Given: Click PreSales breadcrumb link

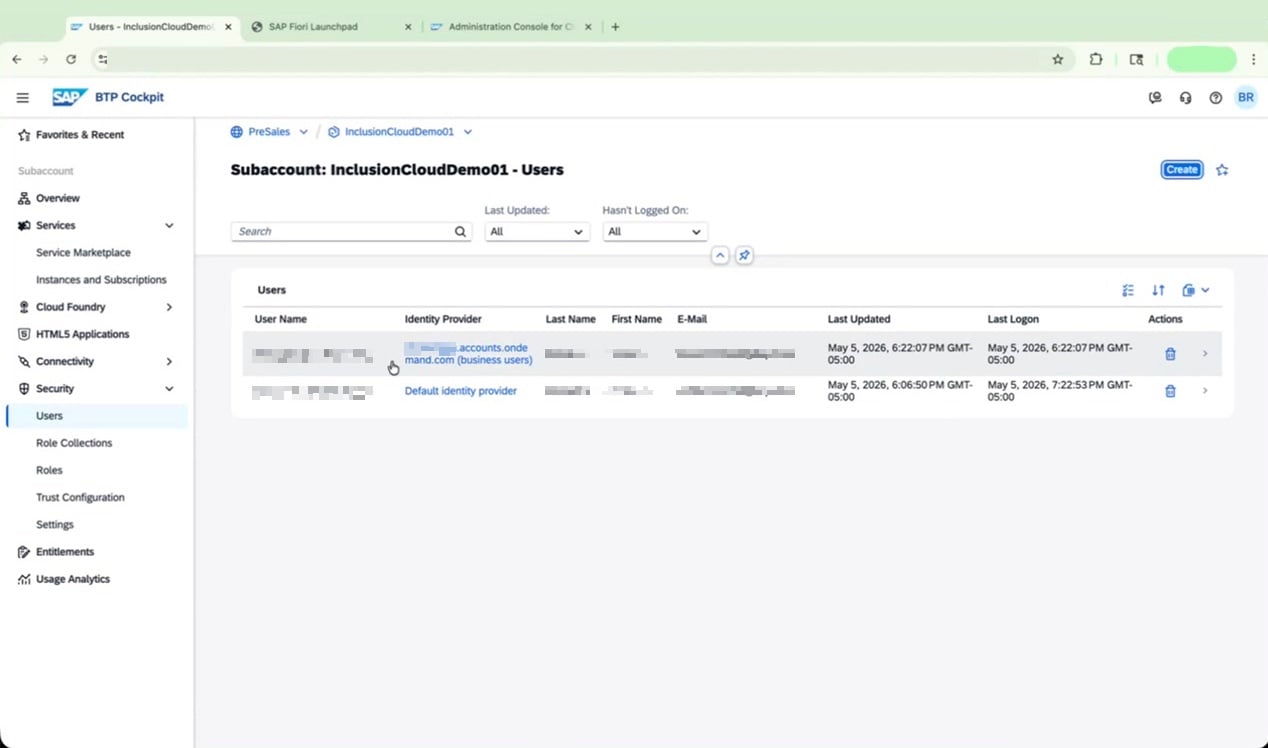Looking at the screenshot, I should 269,132.
